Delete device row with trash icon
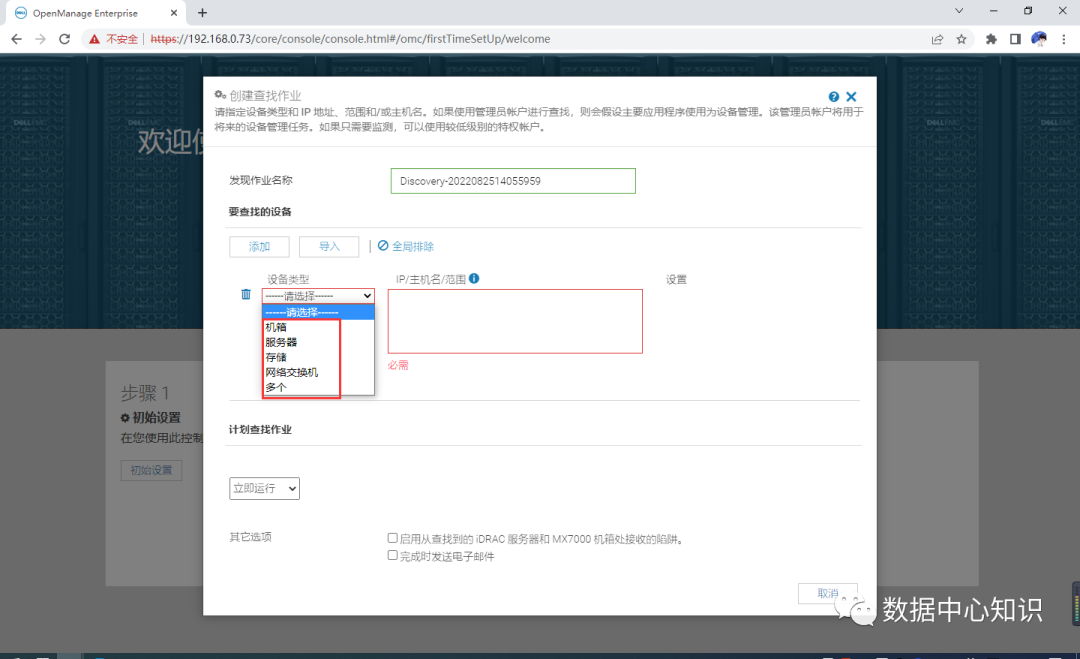This screenshot has width=1080, height=659. coord(246,295)
